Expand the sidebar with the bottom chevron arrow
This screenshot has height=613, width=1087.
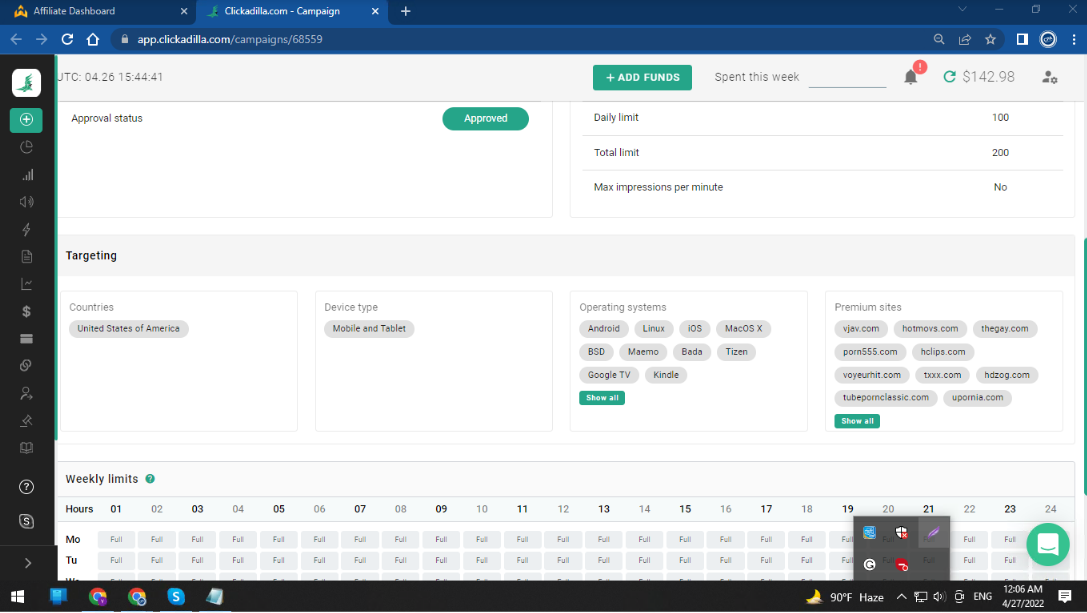27,563
